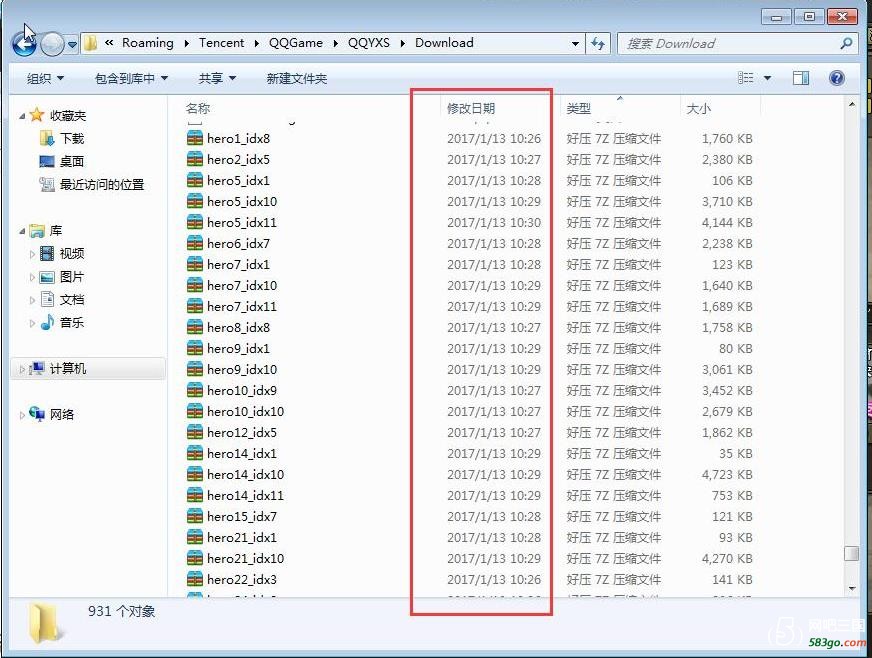Click the Forward navigation arrow button

coord(53,44)
